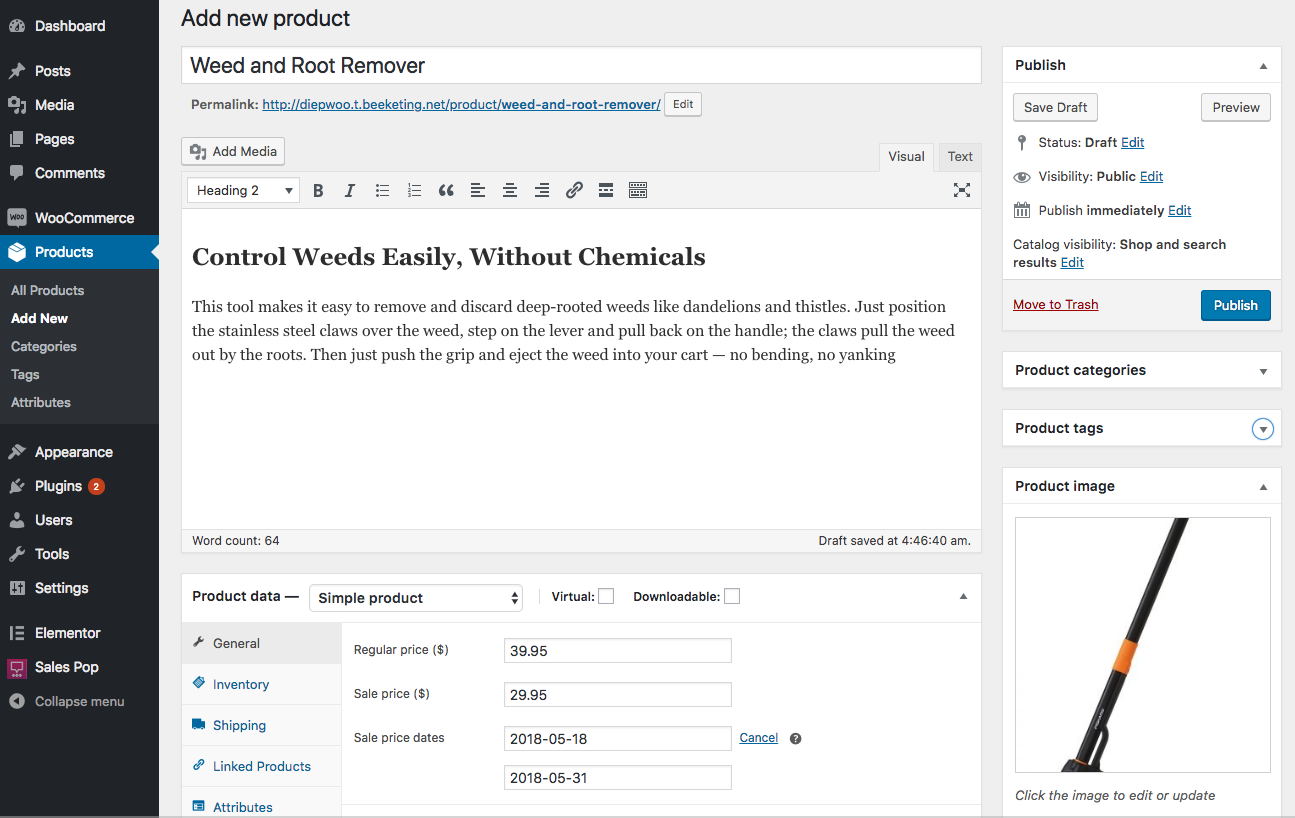Insert a numbered list
The height and width of the screenshot is (818, 1295).
(414, 190)
